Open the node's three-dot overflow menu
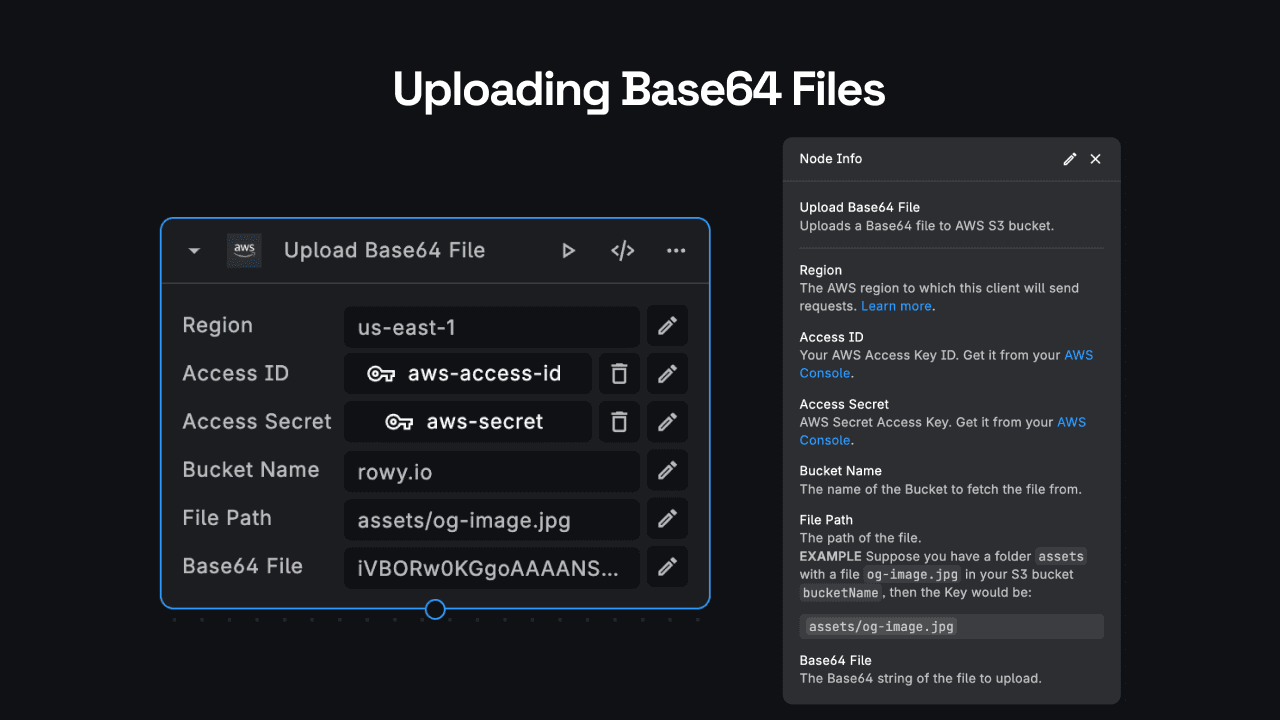Image resolution: width=1280 pixels, height=720 pixels. 676,250
